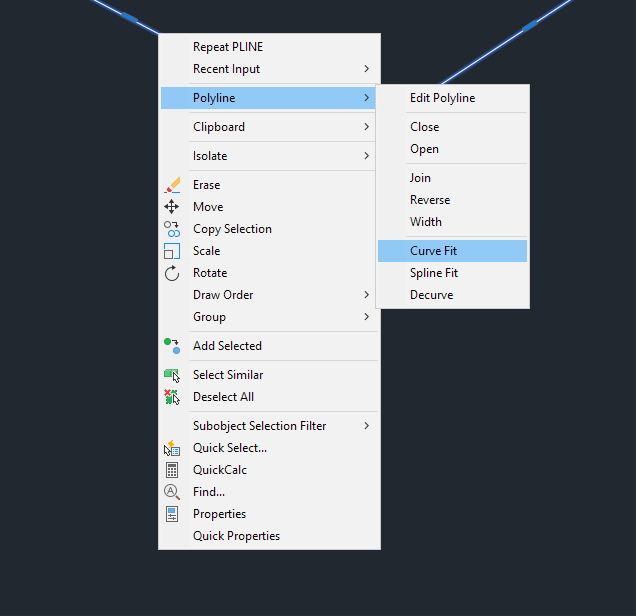Open the Recent Input menu entry
The width and height of the screenshot is (636, 616).
(x=269, y=69)
